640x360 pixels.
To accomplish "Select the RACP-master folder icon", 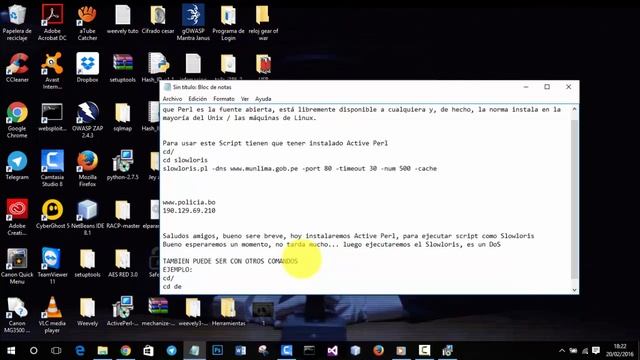I will [122, 213].
